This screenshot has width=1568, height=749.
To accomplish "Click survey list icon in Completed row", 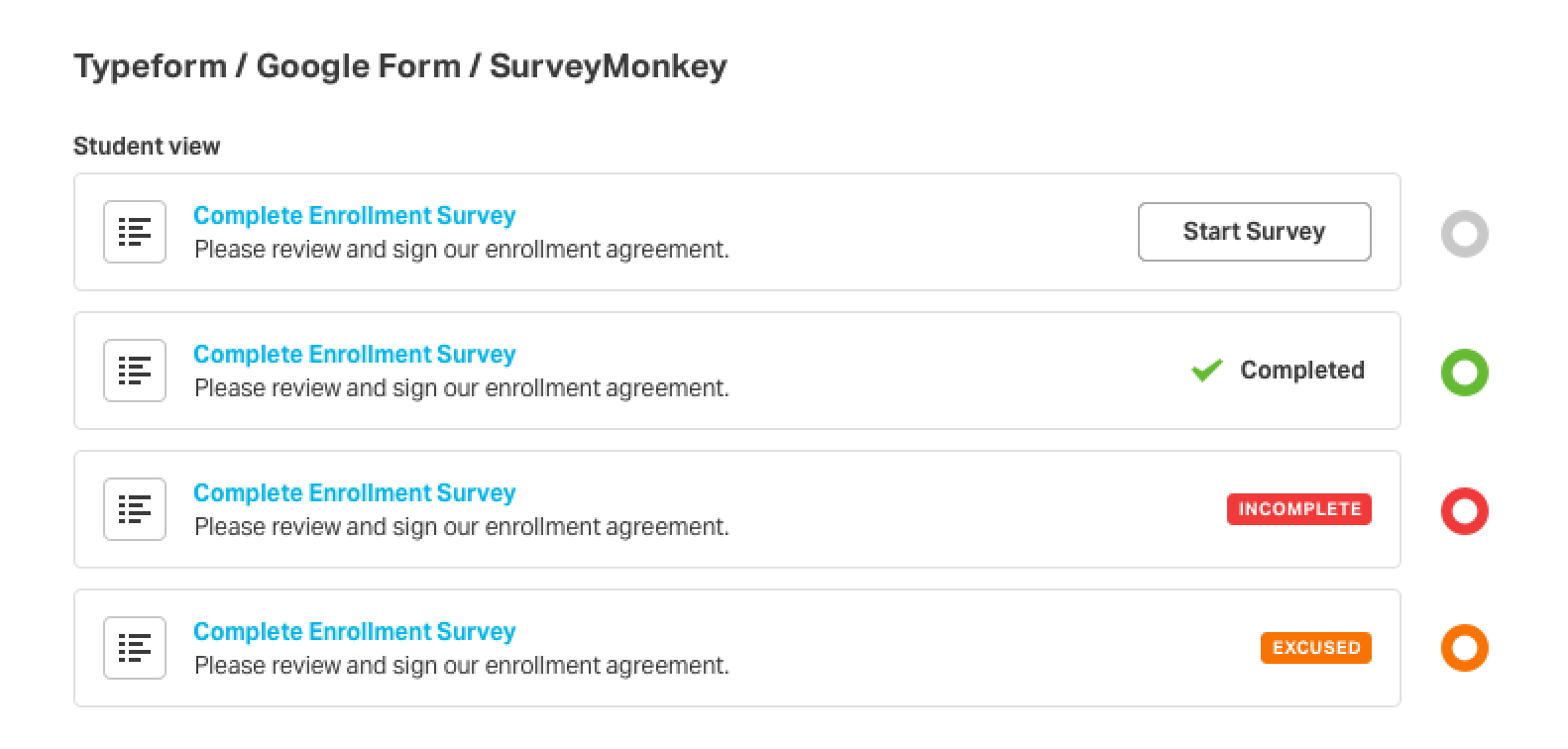I will click(135, 371).
